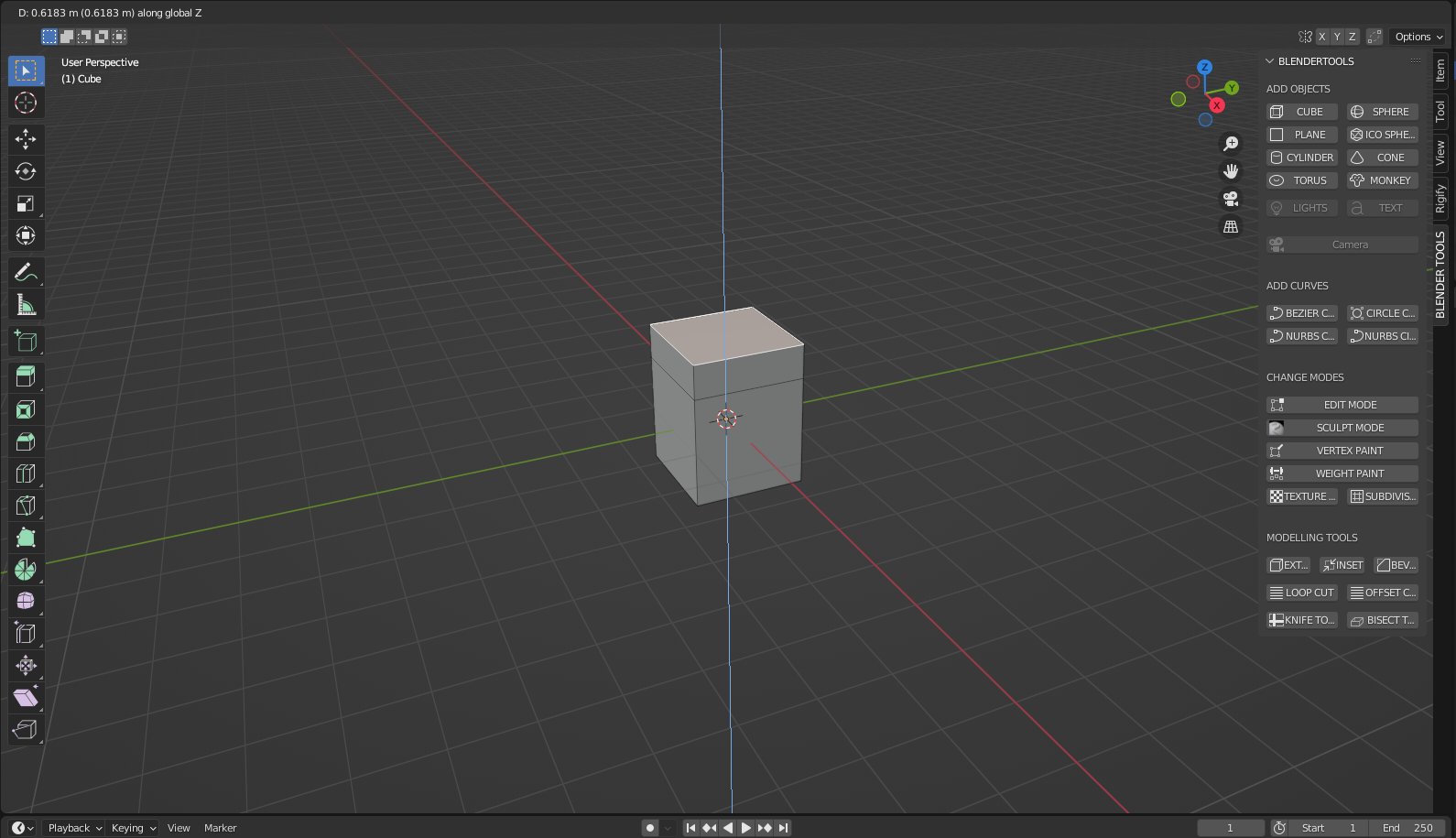This screenshot has width=1456, height=838.
Task: Switch to the Rigify sidebar tab
Action: pyautogui.click(x=1440, y=199)
